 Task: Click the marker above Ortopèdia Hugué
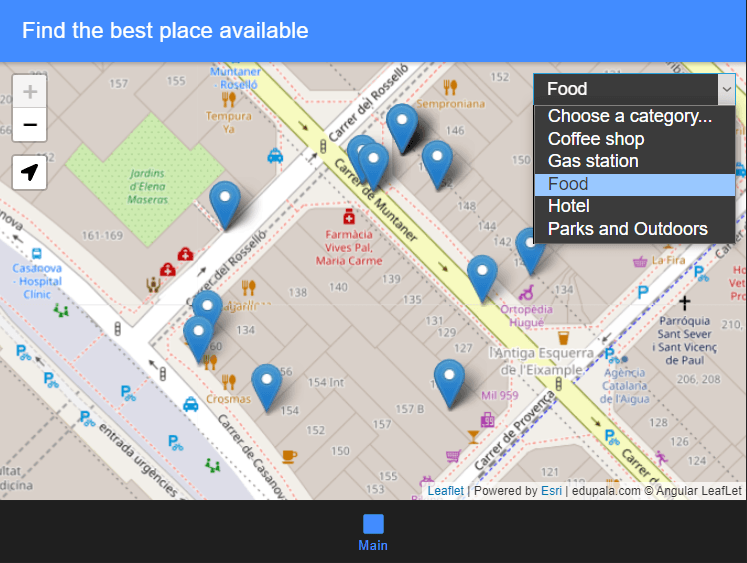[x=482, y=278]
